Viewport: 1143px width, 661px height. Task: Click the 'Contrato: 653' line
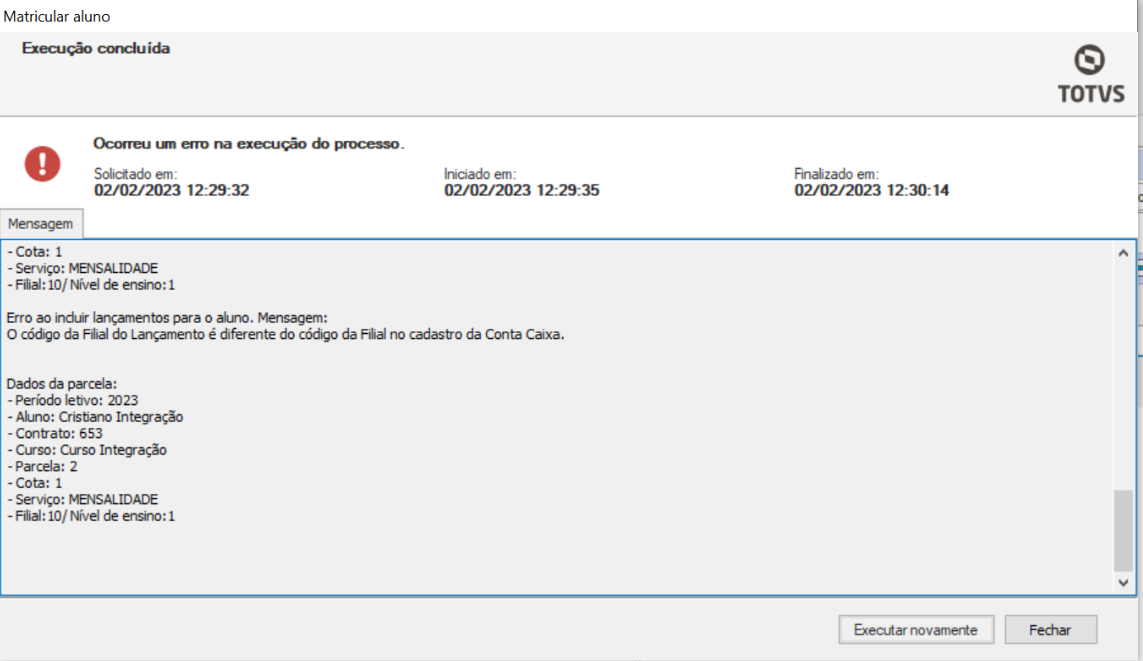click(x=55, y=434)
